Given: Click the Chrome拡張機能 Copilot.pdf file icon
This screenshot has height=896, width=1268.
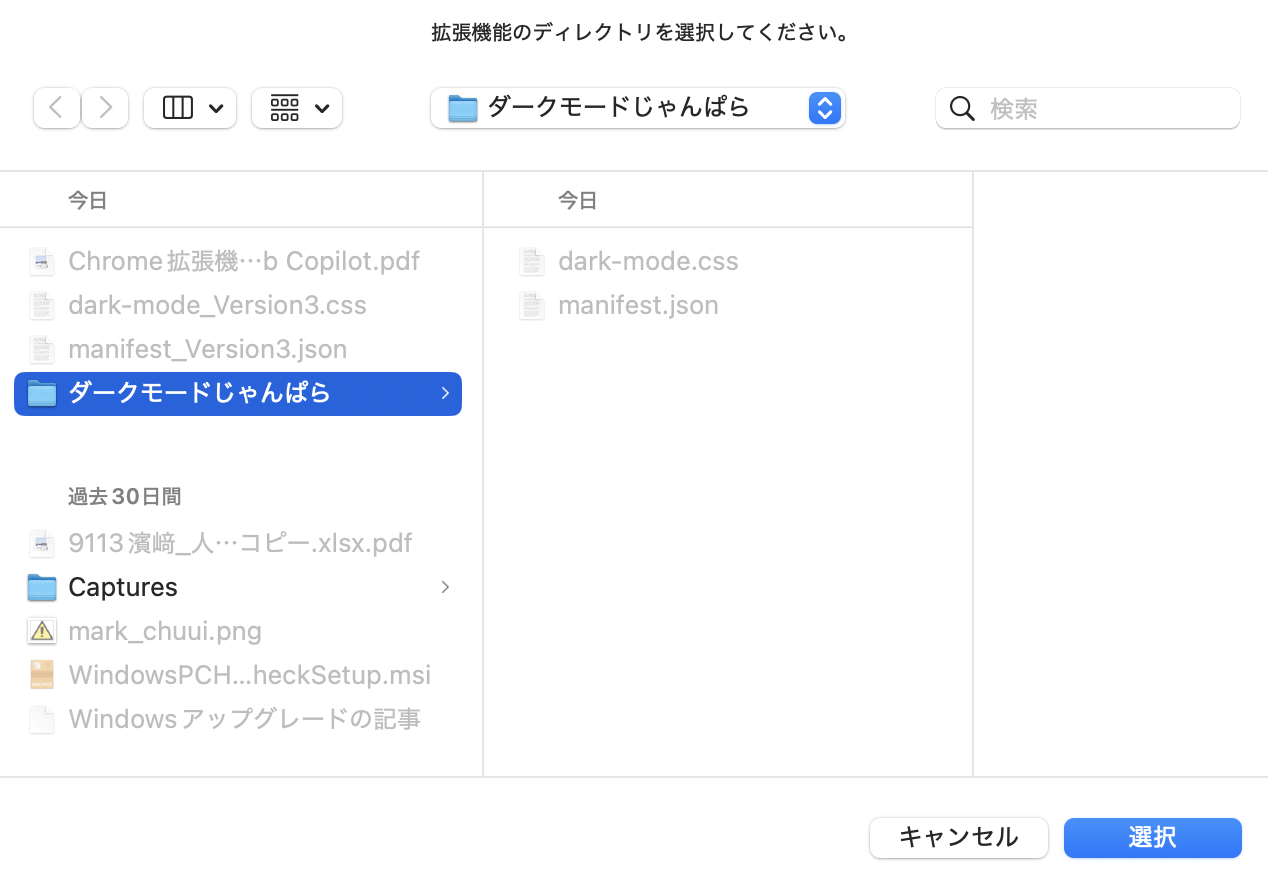Looking at the screenshot, I should (42, 262).
